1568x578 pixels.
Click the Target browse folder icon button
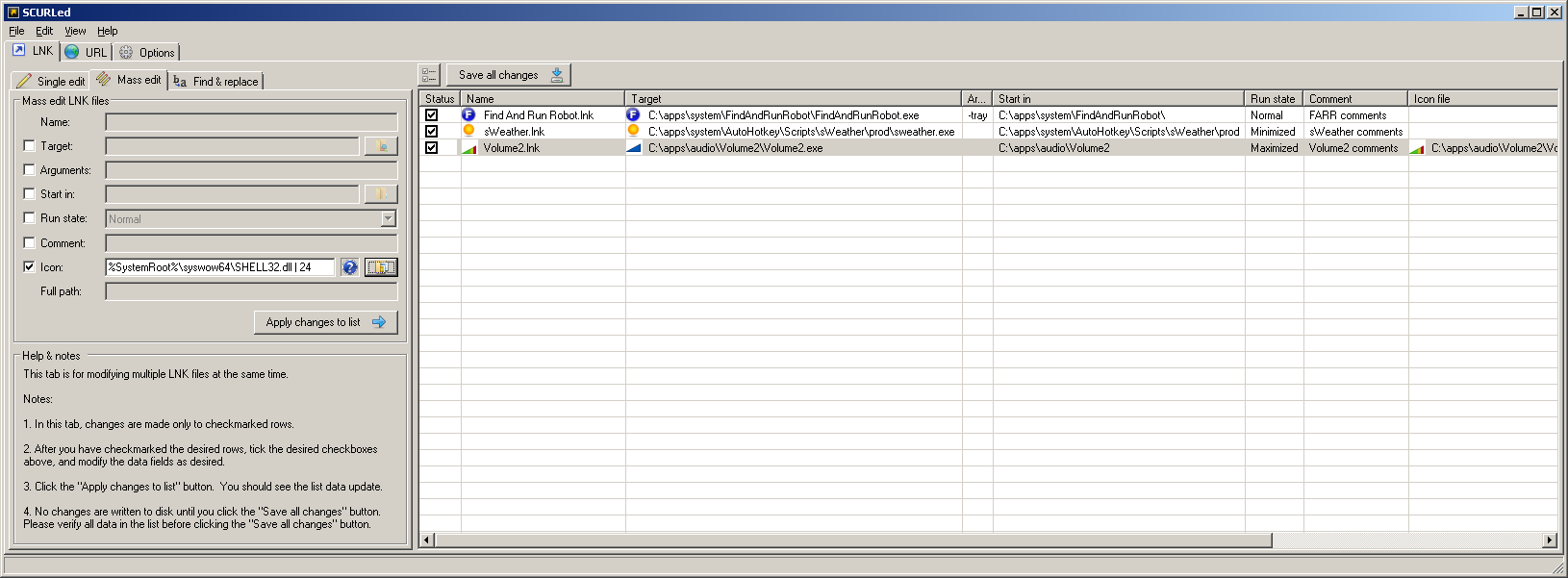pos(381,146)
